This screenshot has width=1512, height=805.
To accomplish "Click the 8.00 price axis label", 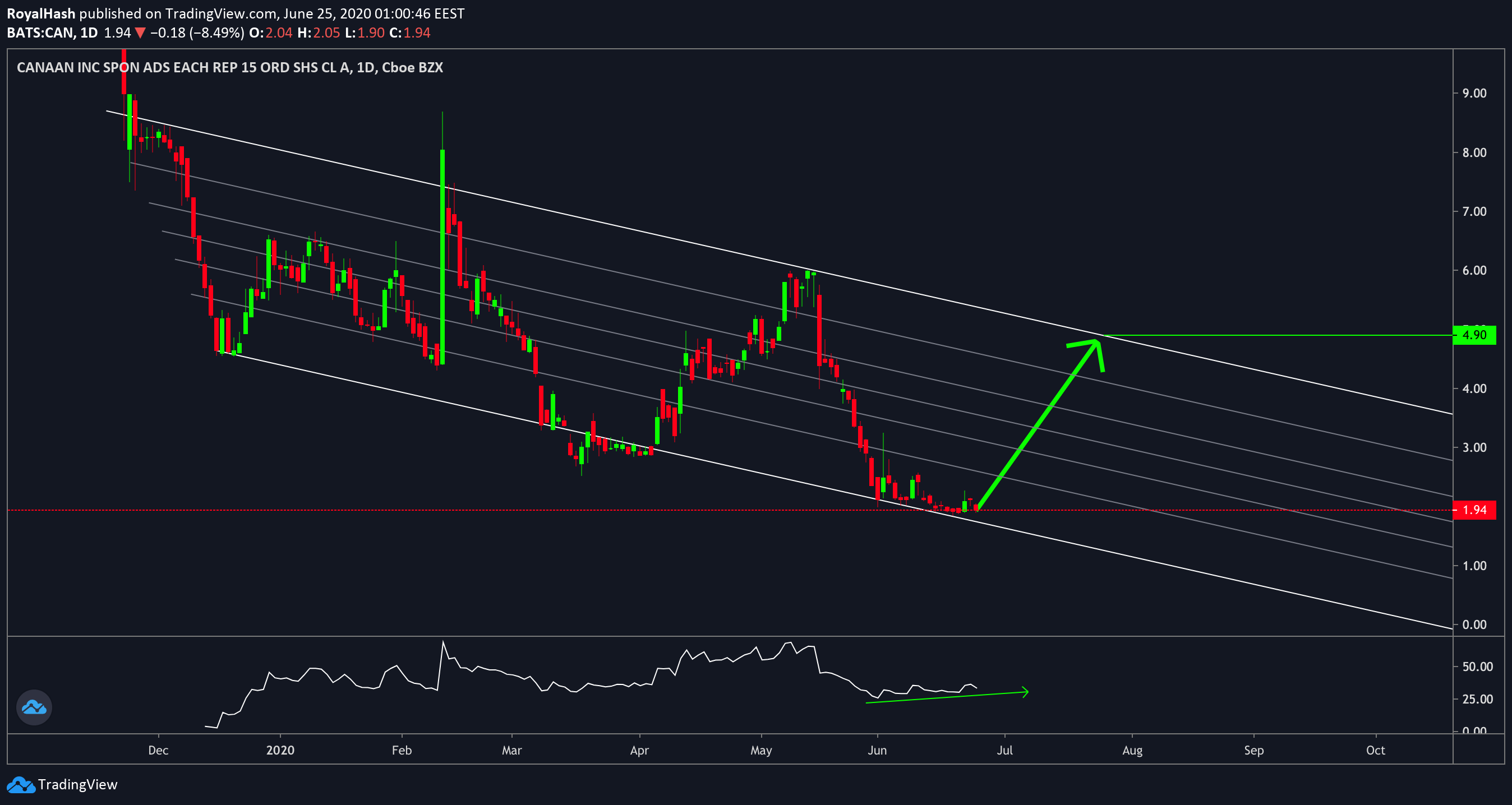I will 1474,152.
